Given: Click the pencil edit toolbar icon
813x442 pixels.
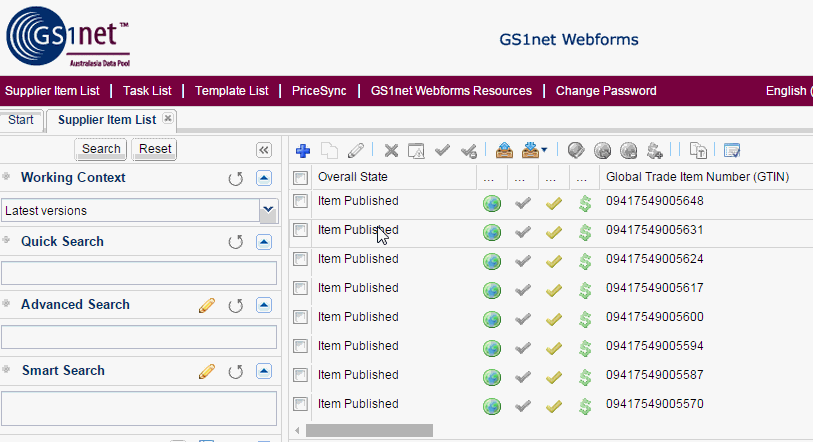Looking at the screenshot, I should (356, 151).
